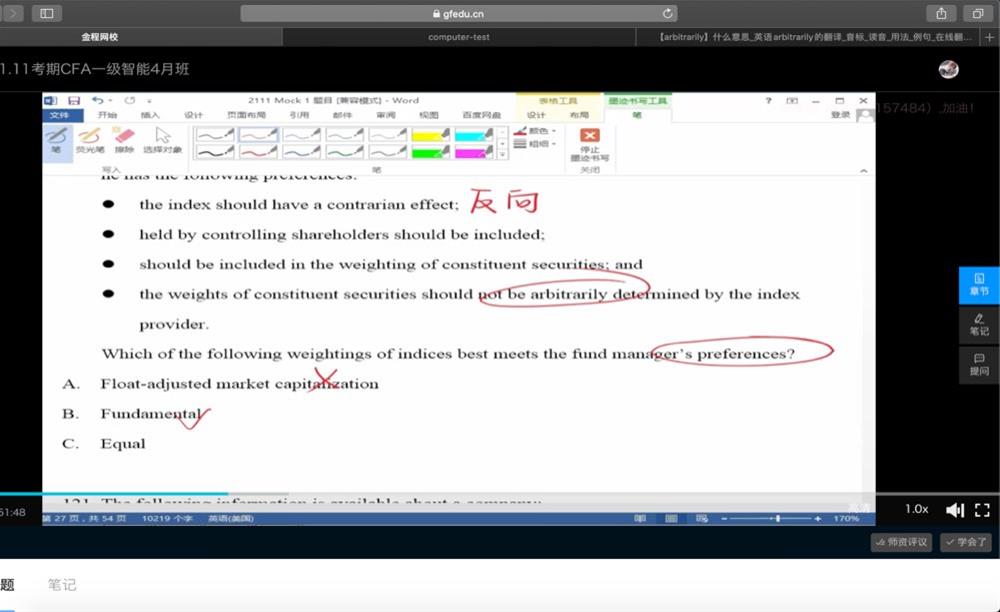Screen dimensions: 1000x612
Task: Click the 师资评议 button
Action: click(x=901, y=542)
